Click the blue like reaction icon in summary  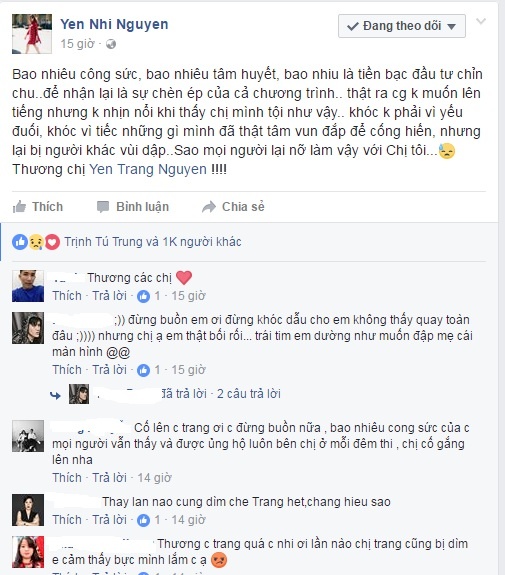tap(20, 242)
